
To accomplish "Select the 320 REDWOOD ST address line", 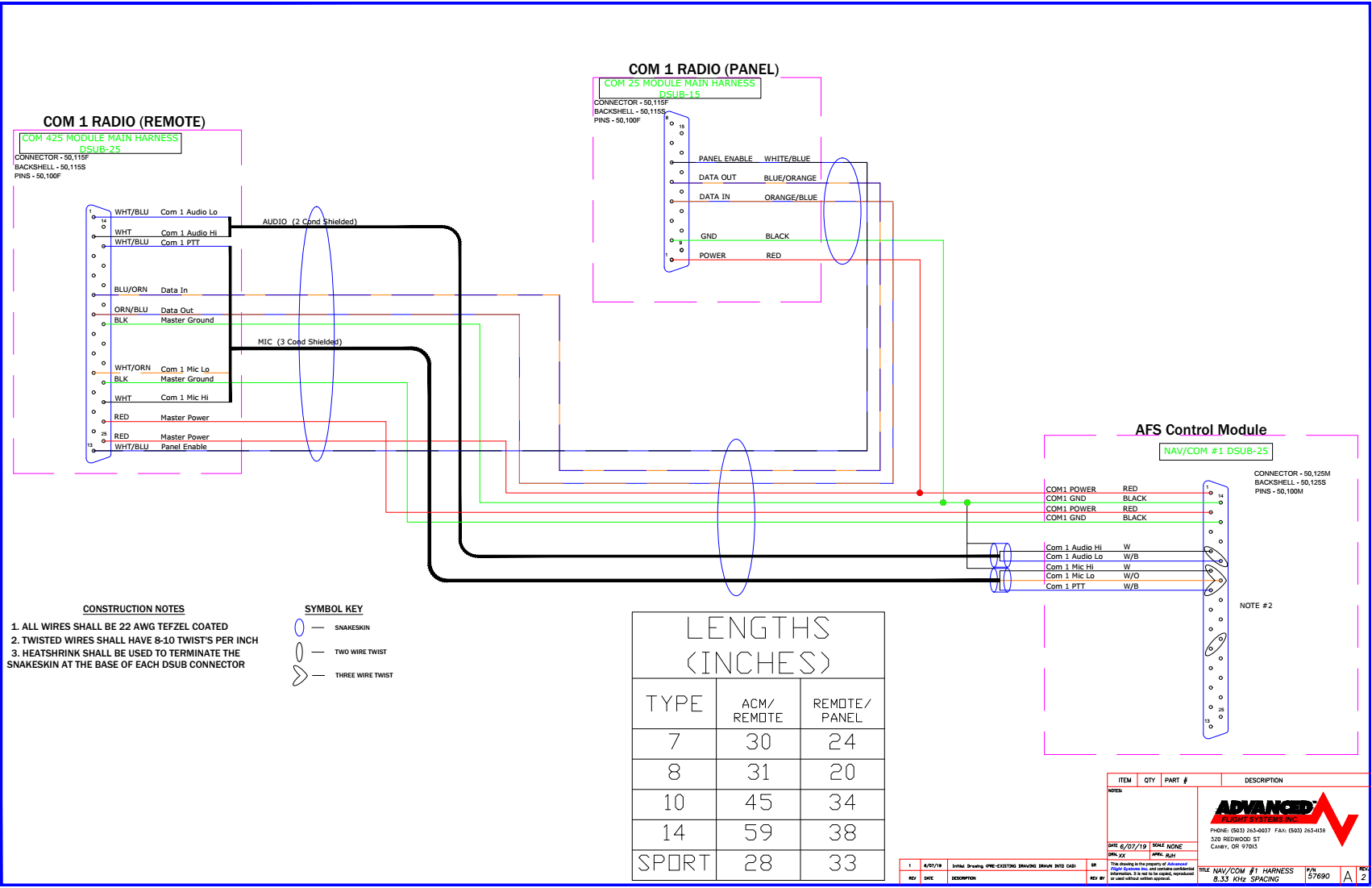I will 1235,839.
